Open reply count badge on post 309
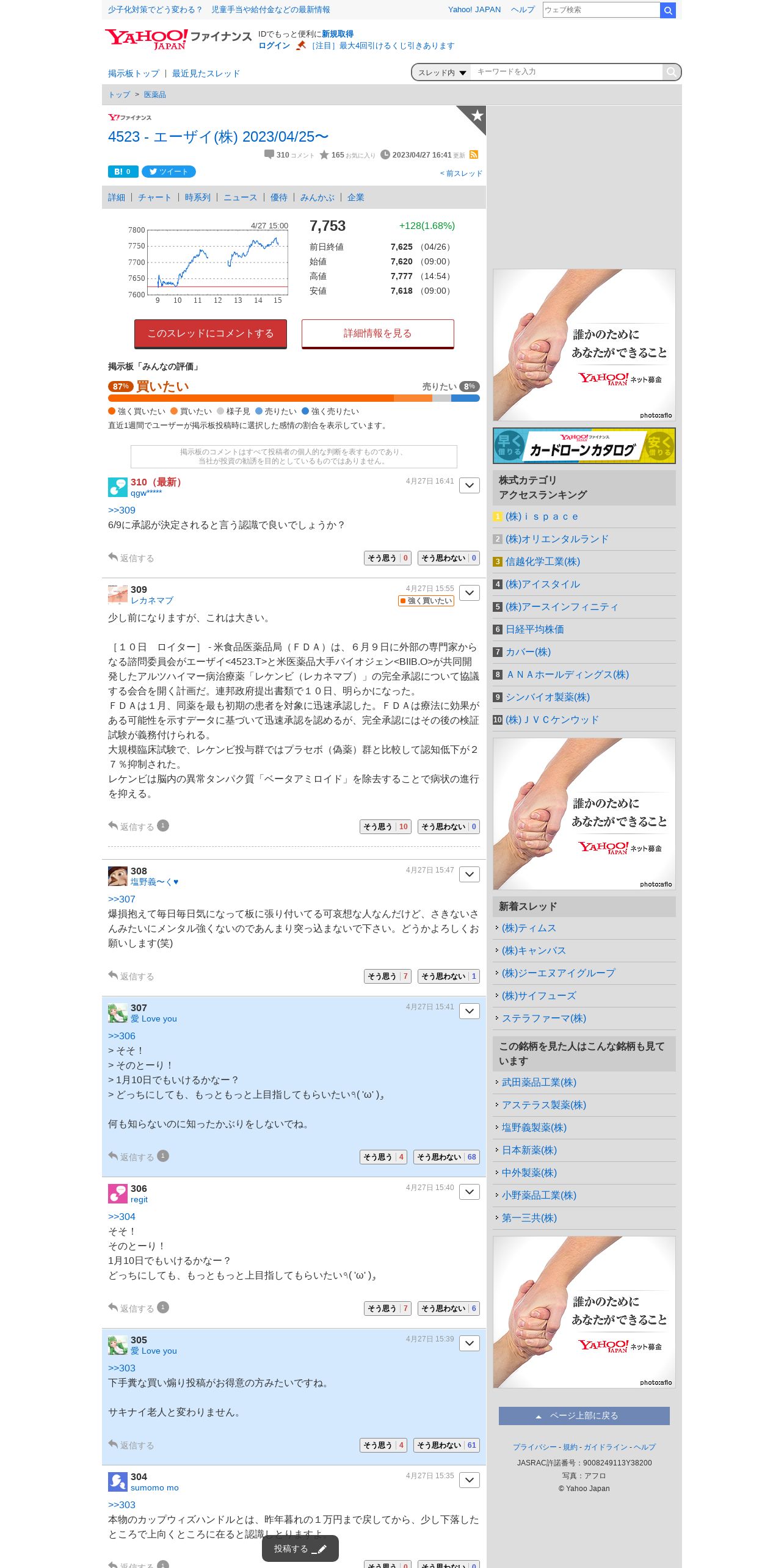Image resolution: width=784 pixels, height=1568 pixels. pyautogui.click(x=163, y=826)
